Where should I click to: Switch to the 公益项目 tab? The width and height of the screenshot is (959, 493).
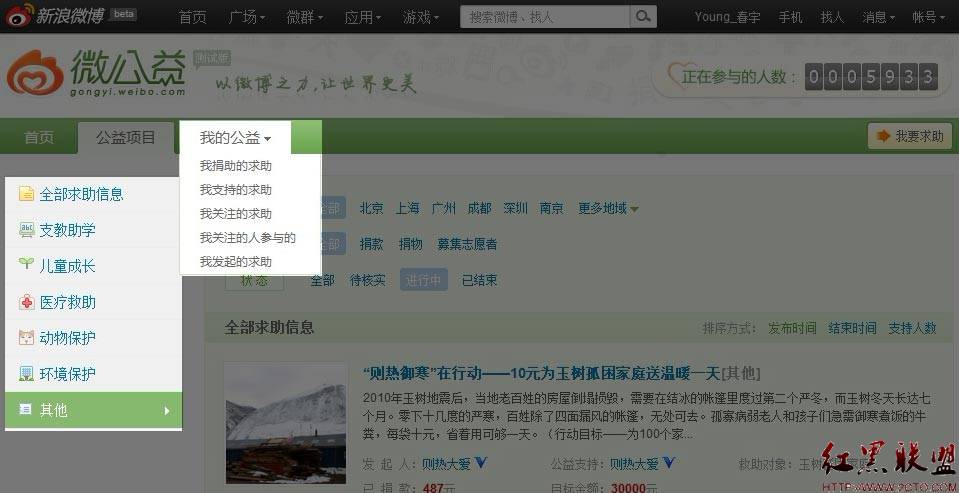point(126,137)
